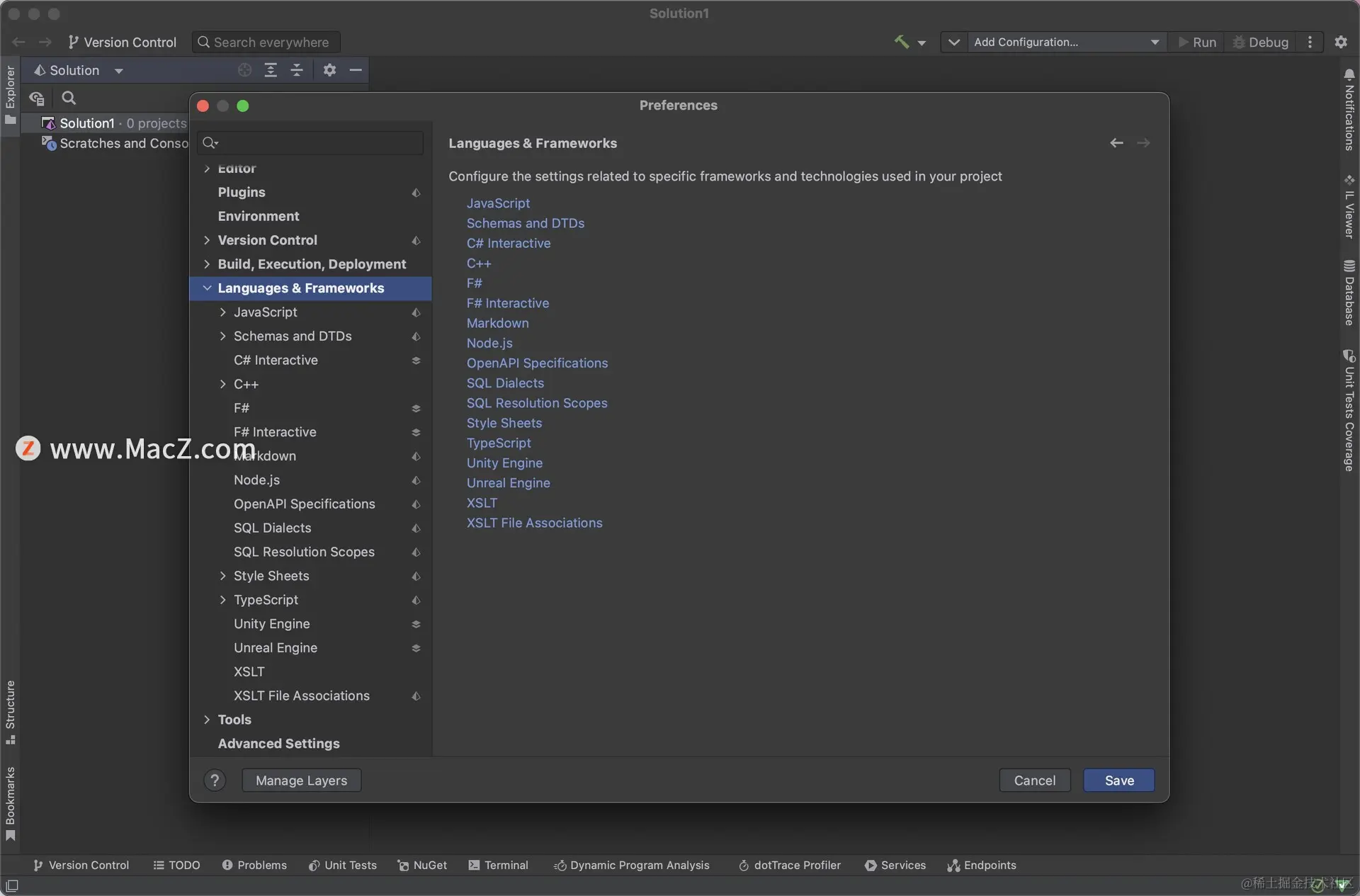Click the help question mark button
1360x896 pixels.
[215, 781]
